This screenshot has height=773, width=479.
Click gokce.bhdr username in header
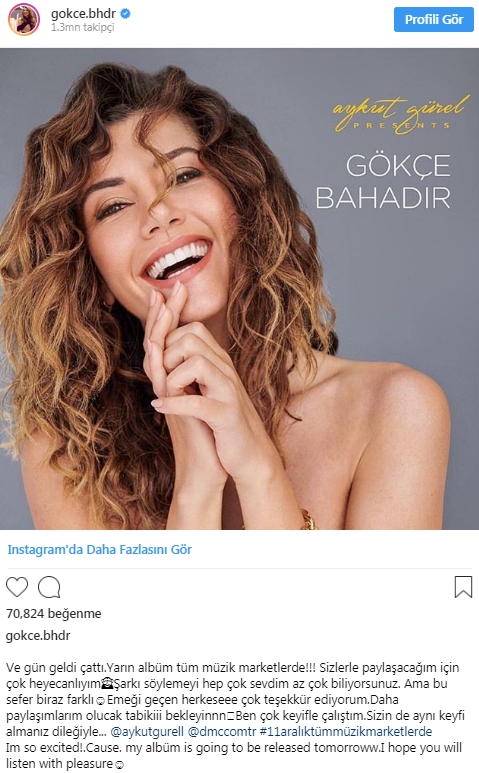point(83,14)
